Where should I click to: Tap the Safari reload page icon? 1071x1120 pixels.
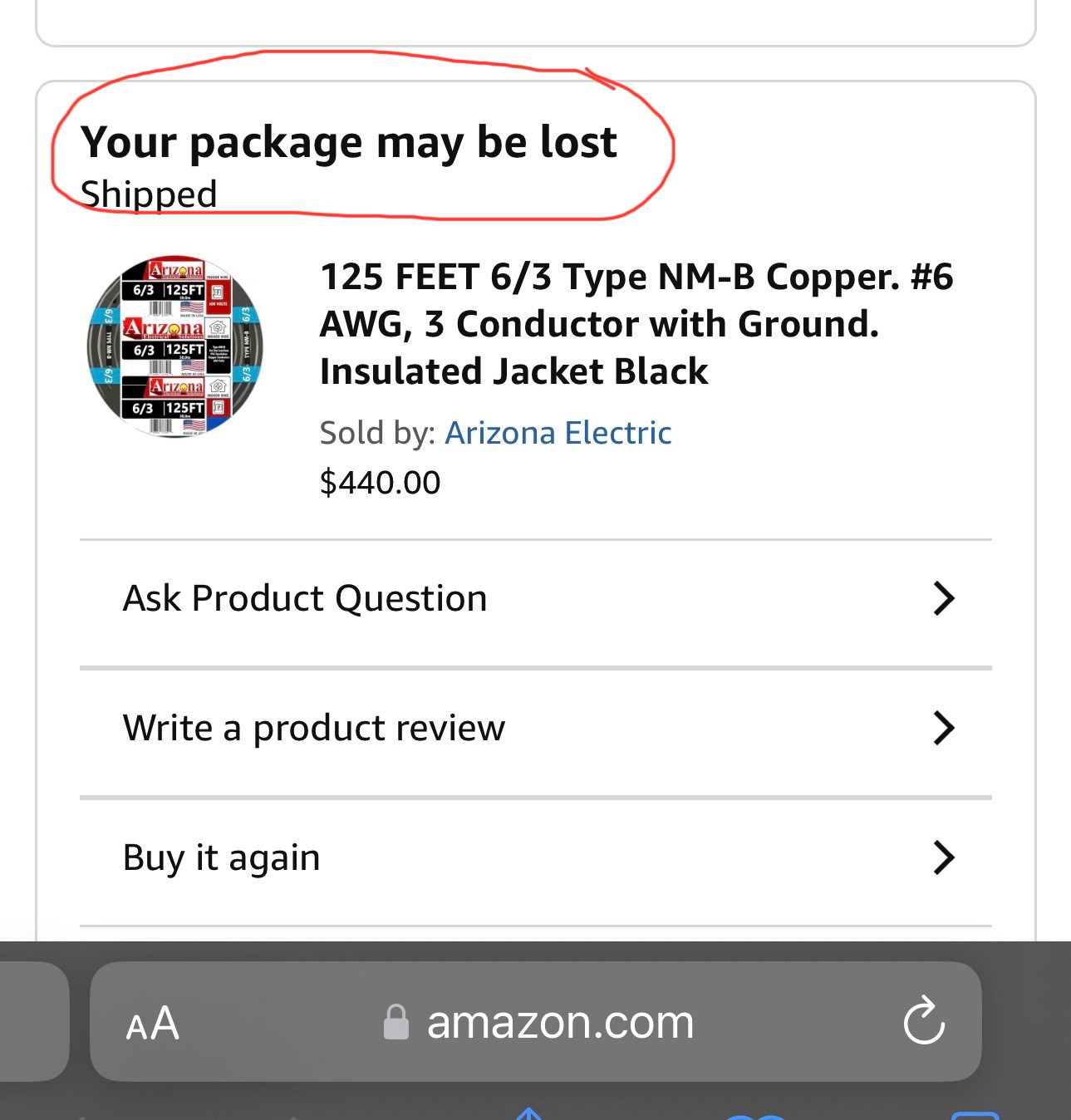(924, 1020)
